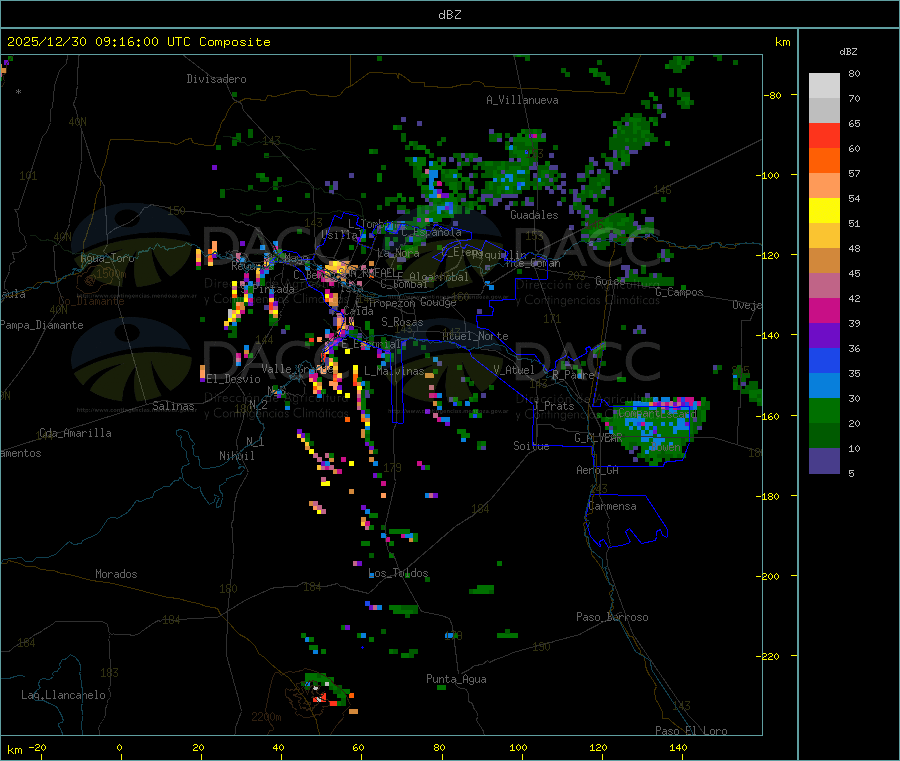
Task: Click the Aero_GA label
Action: pyautogui.click(x=598, y=470)
